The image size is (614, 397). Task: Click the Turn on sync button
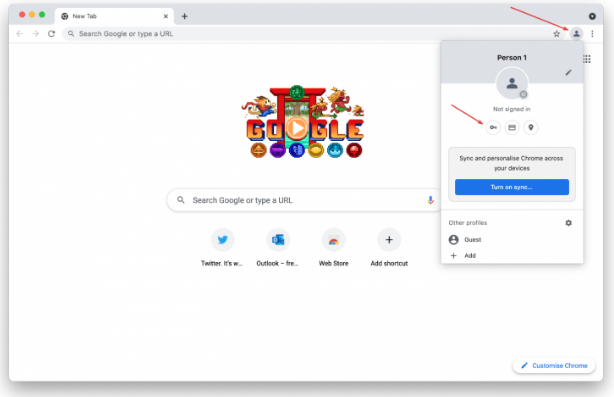[511, 187]
